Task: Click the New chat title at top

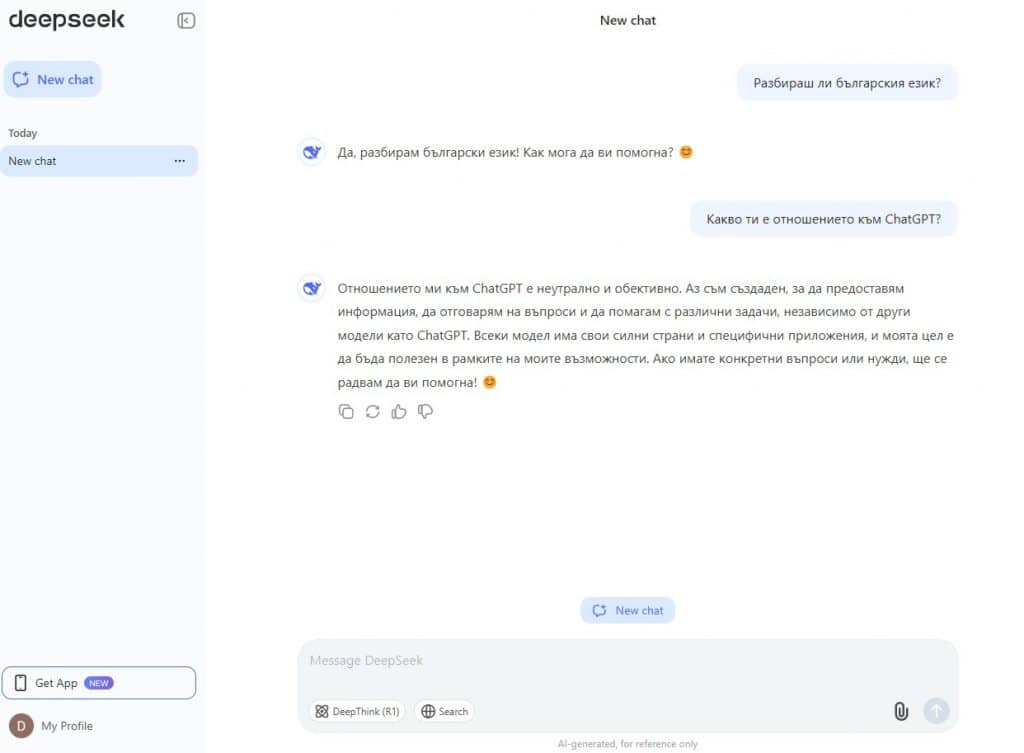Action: click(628, 20)
